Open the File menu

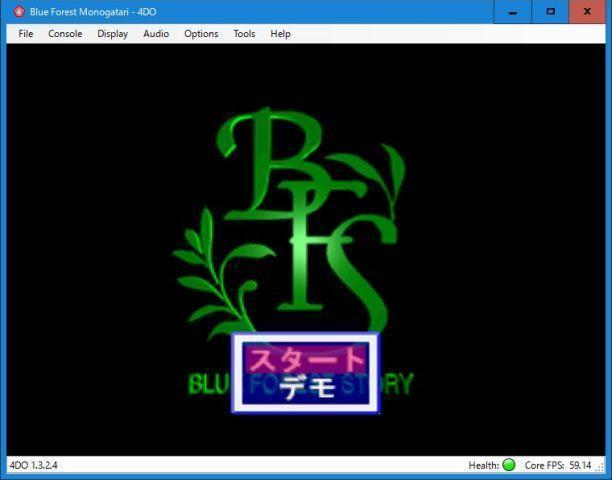point(26,33)
